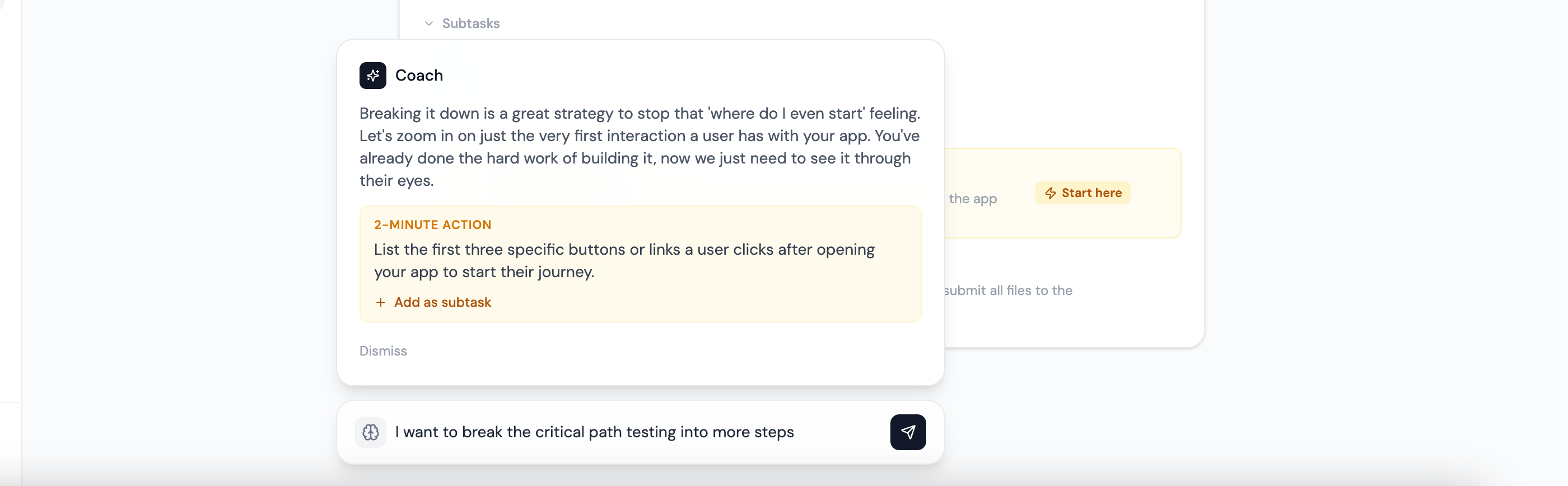Add the 2-minute action as subtask
The image size is (1568, 486).
click(x=442, y=302)
